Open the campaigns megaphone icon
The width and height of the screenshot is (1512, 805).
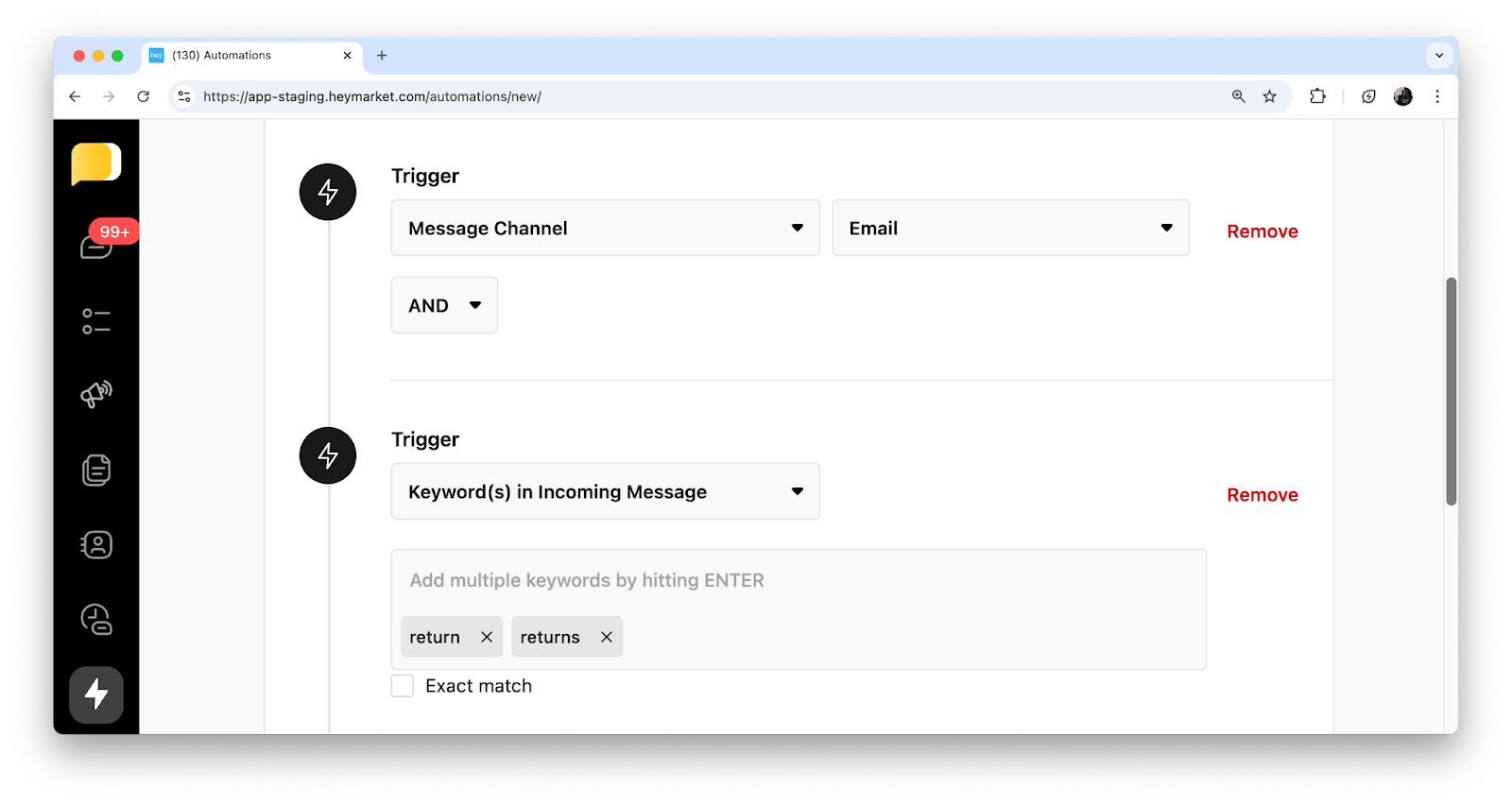pos(96,394)
